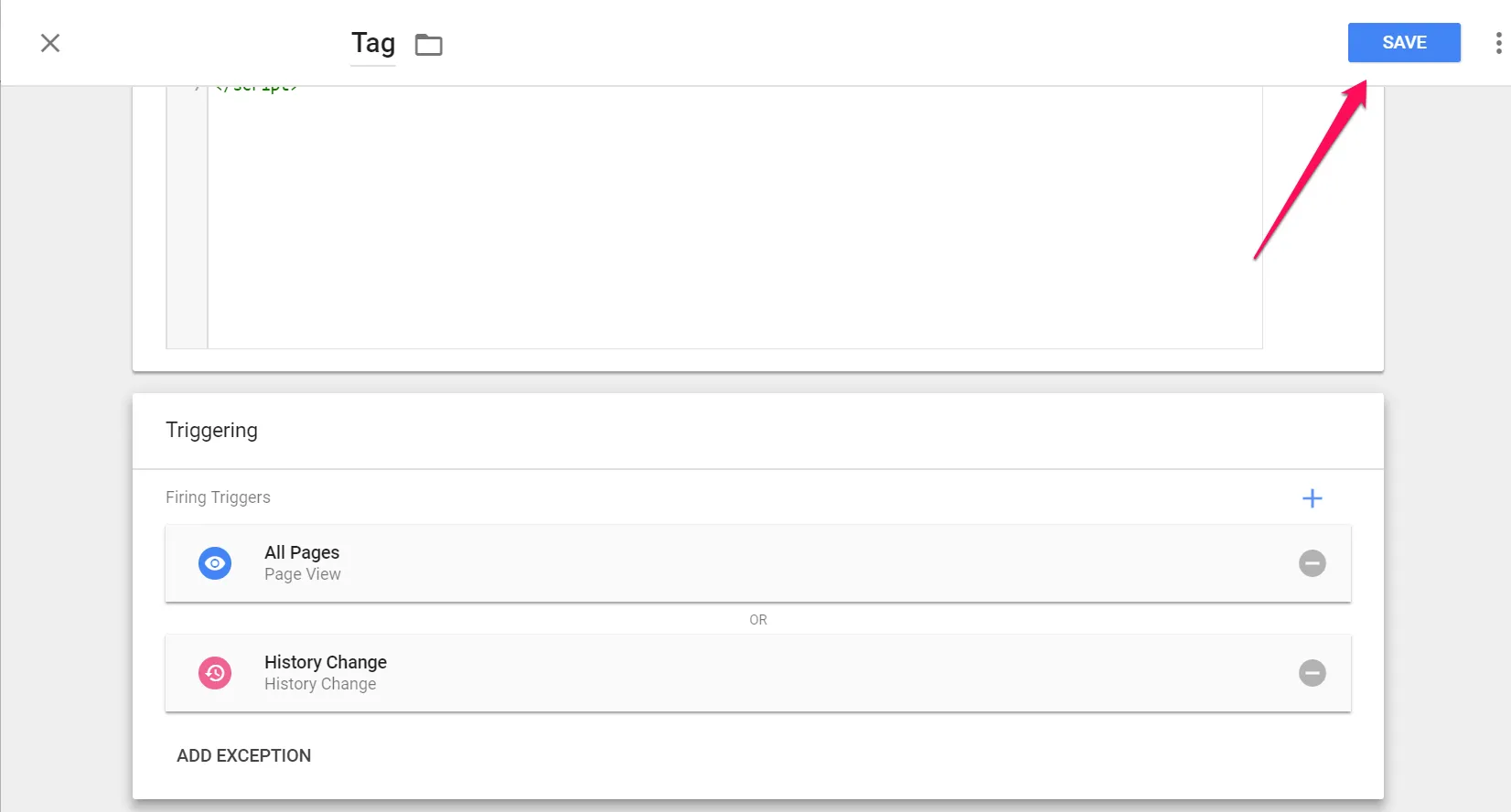Close the tag editor with the X icon
The width and height of the screenshot is (1511, 812).
(x=50, y=43)
